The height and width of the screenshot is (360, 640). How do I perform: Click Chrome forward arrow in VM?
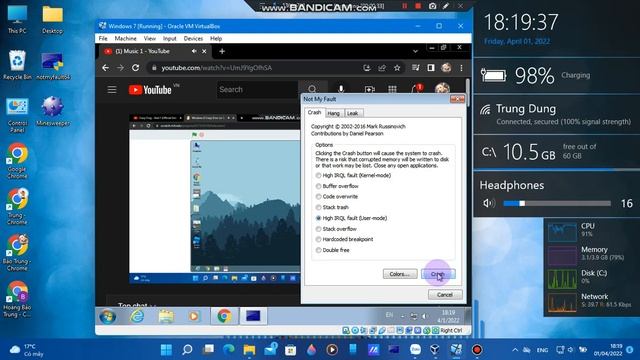point(120,68)
